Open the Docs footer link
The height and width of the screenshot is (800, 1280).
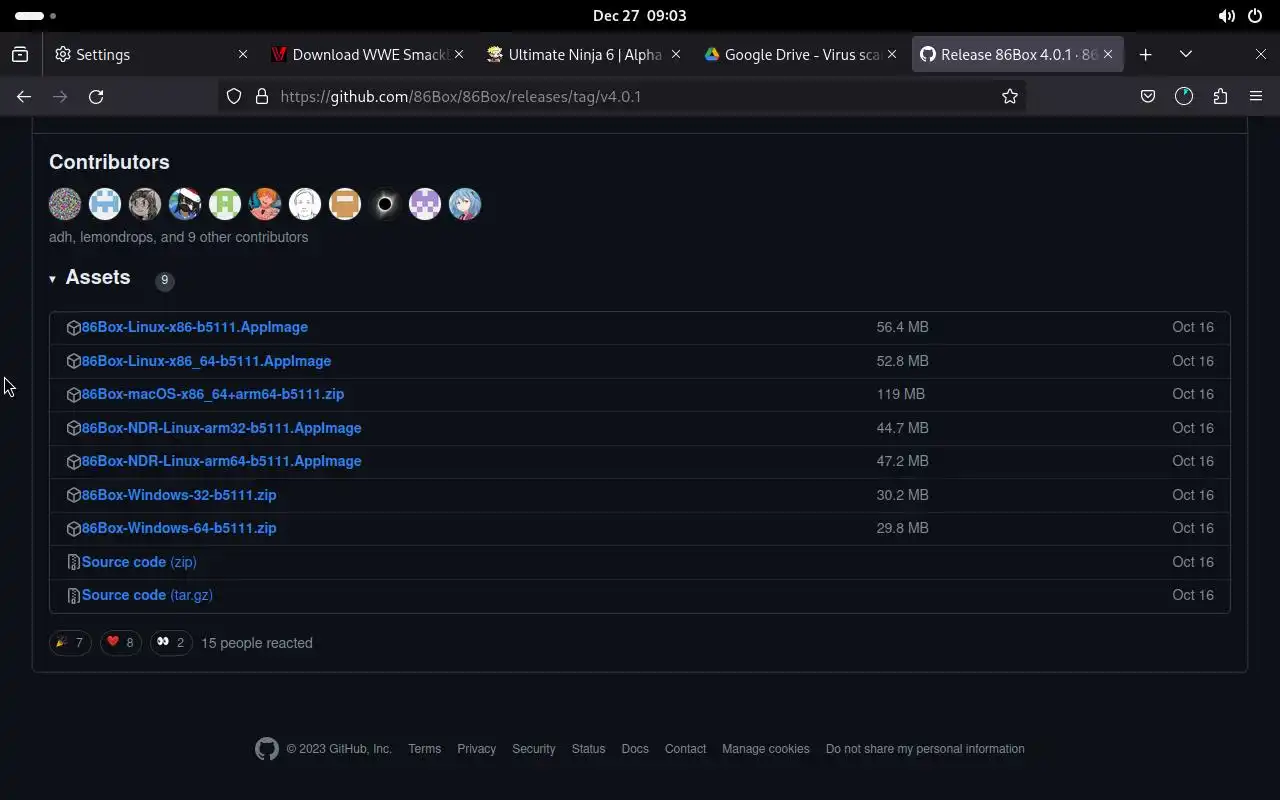click(x=635, y=749)
